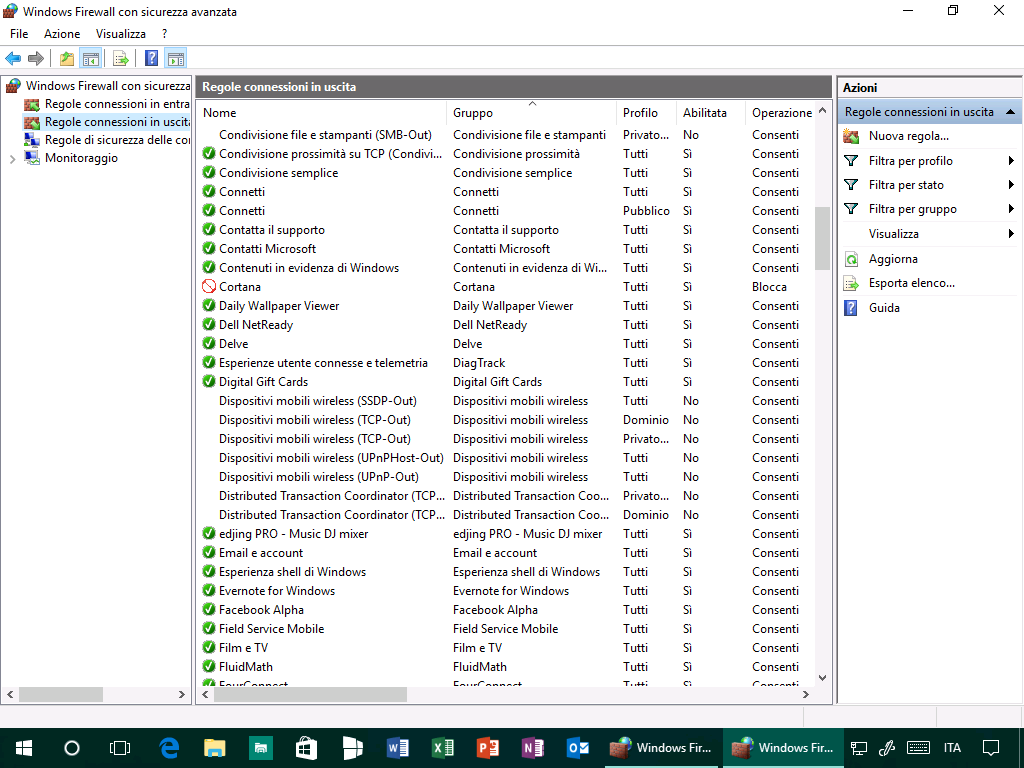
Task: Click the Nuova regola icon
Action: click(851, 136)
